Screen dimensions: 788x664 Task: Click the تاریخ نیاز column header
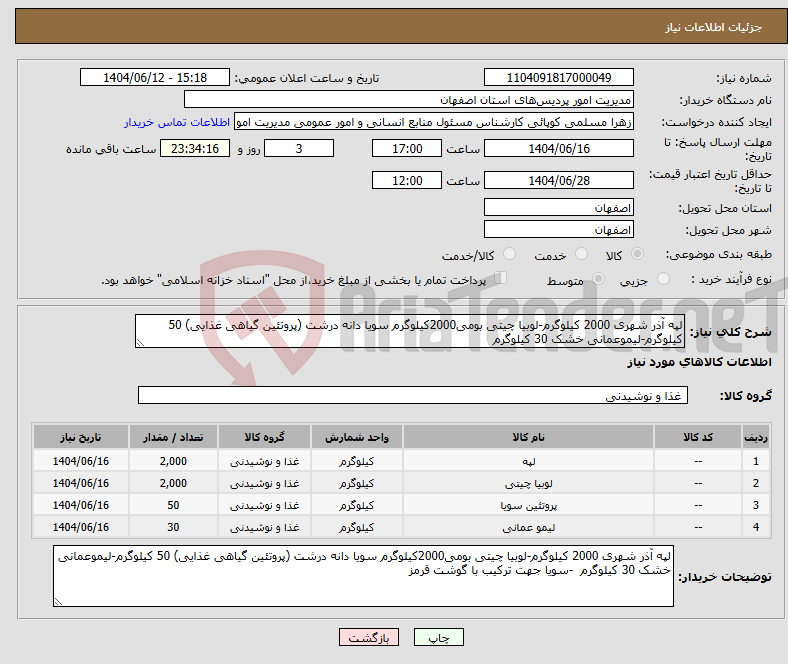80,438
